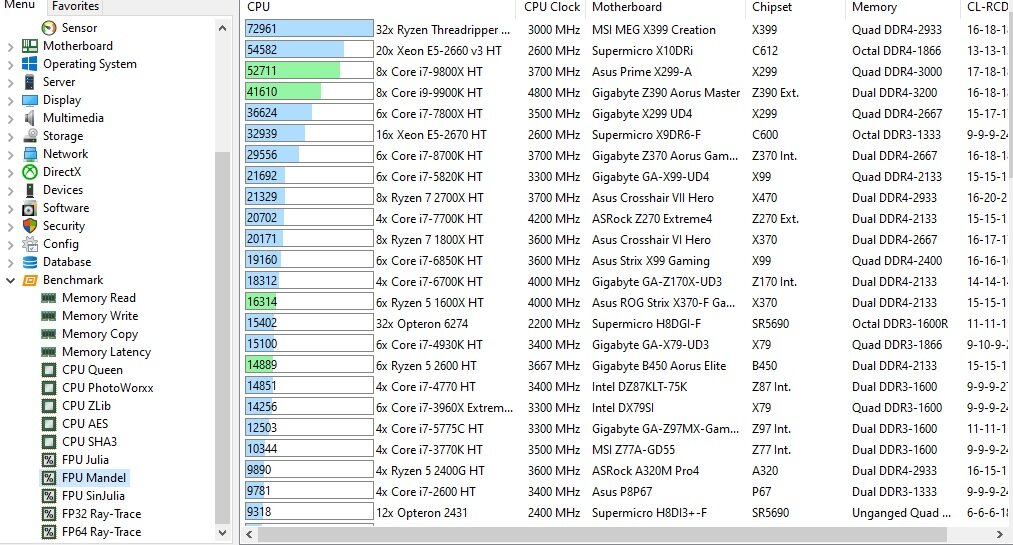Sort by the Memory column header
The image size is (1013, 545).
click(903, 7)
